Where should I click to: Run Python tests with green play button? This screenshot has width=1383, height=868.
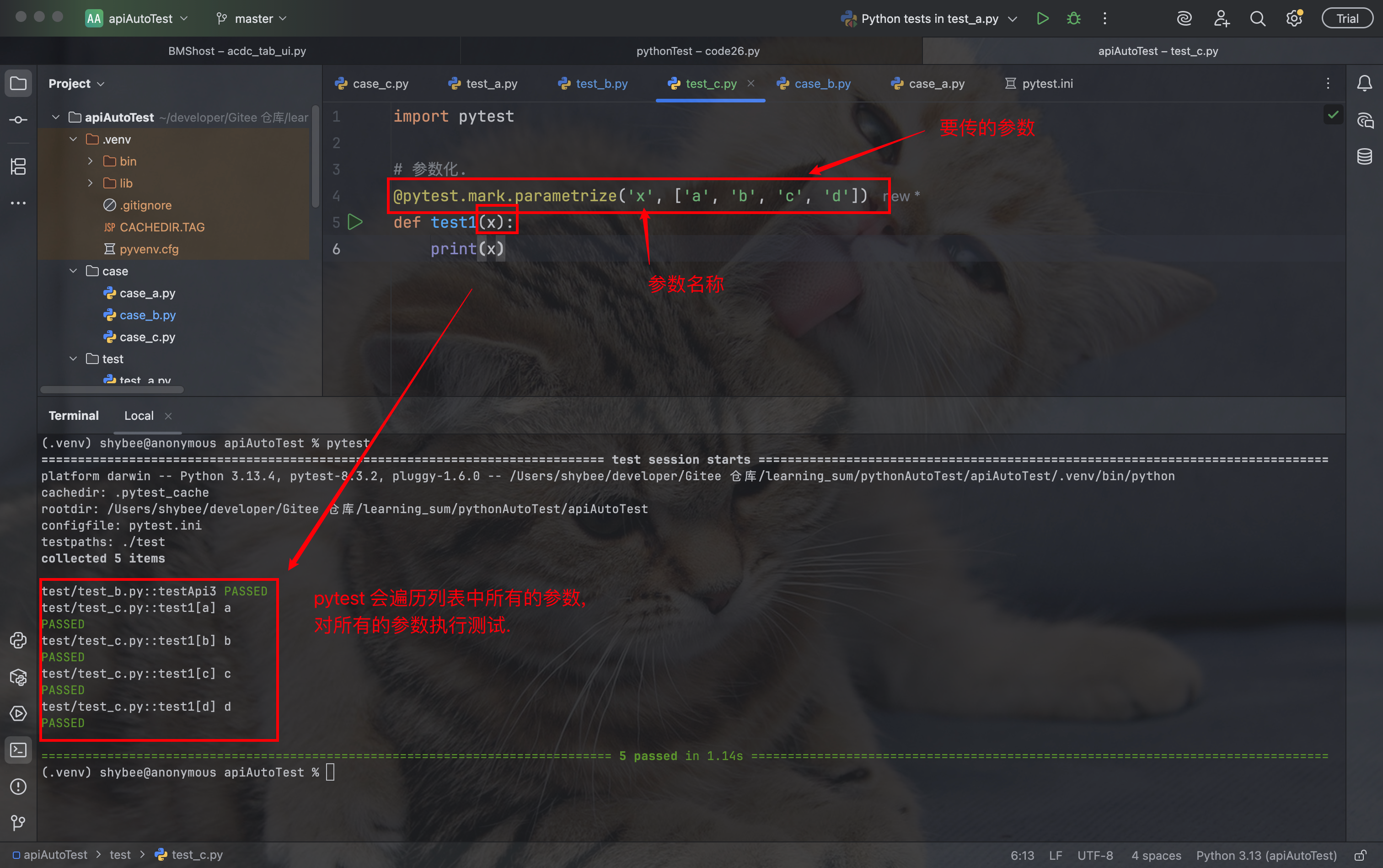(1043, 18)
